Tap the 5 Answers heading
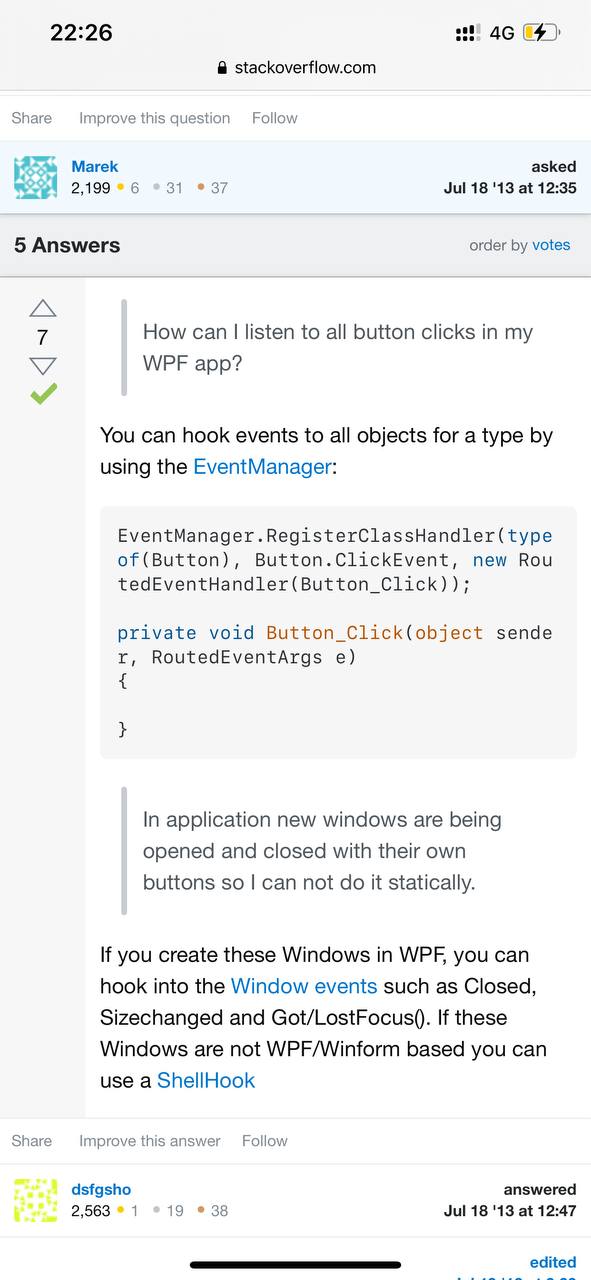591x1280 pixels. (x=67, y=245)
